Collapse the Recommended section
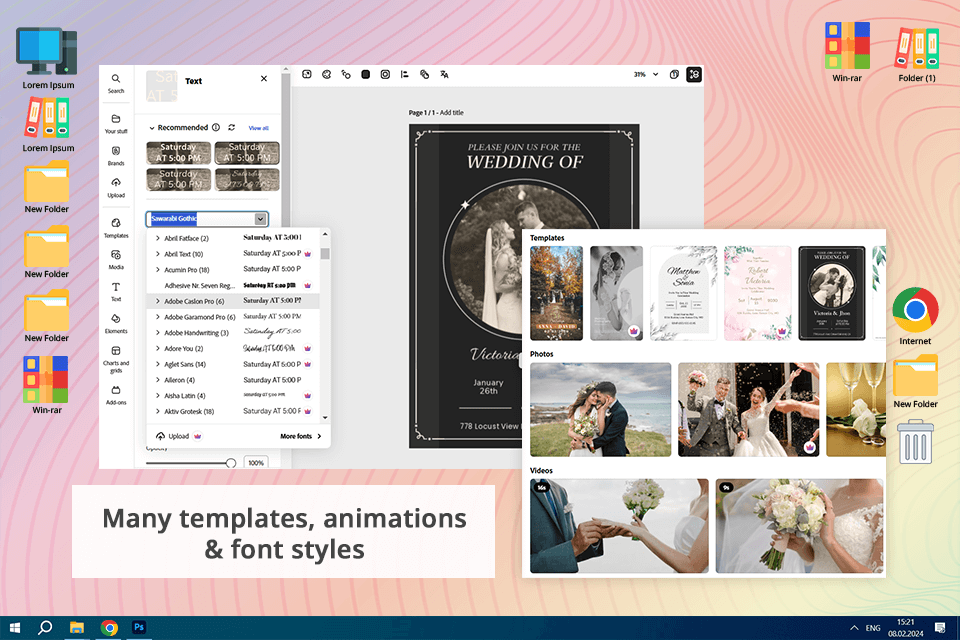The image size is (960, 640). 152,128
